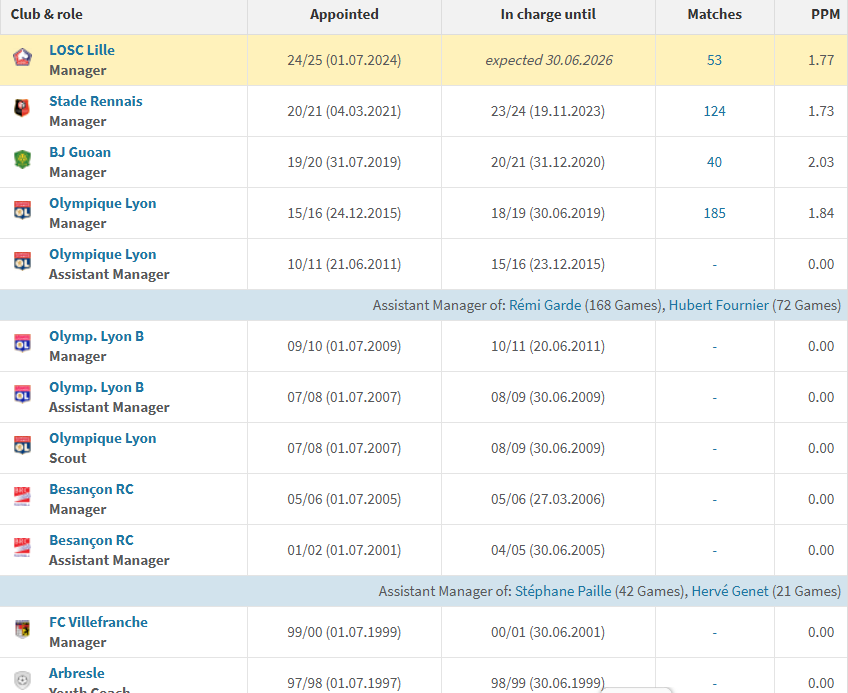The image size is (848, 693).
Task: Open the Stade Rennais club link
Action: (96, 101)
